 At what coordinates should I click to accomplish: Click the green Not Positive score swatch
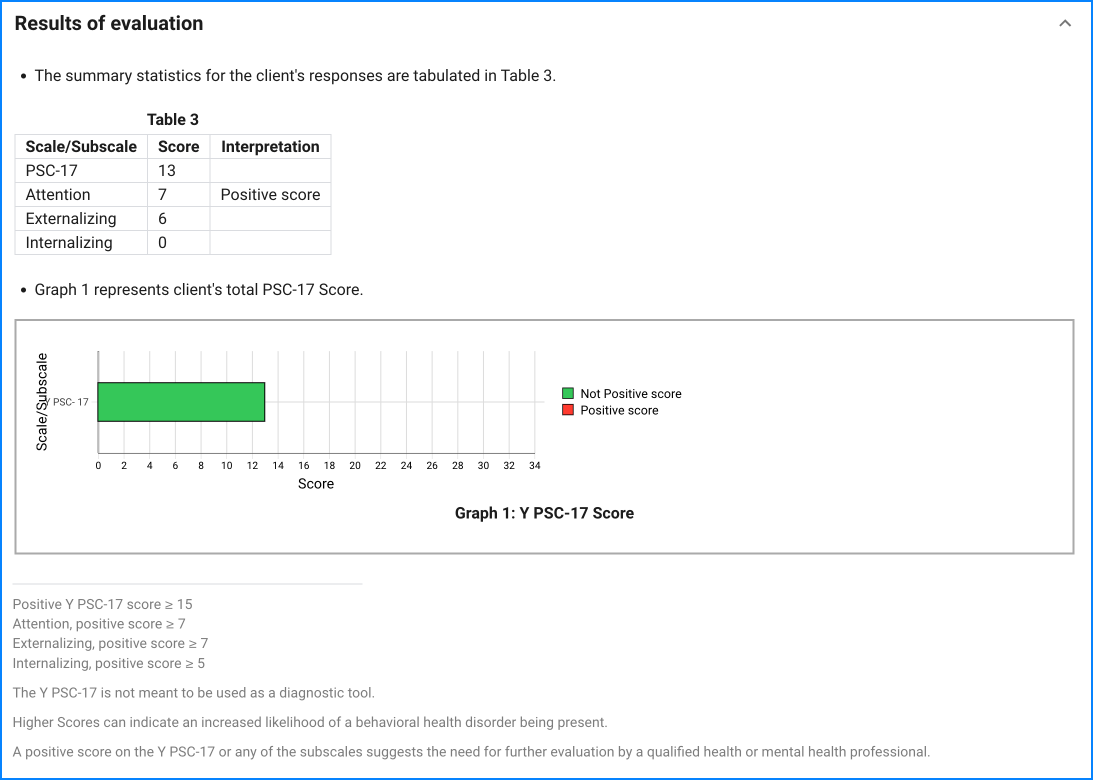(x=568, y=394)
